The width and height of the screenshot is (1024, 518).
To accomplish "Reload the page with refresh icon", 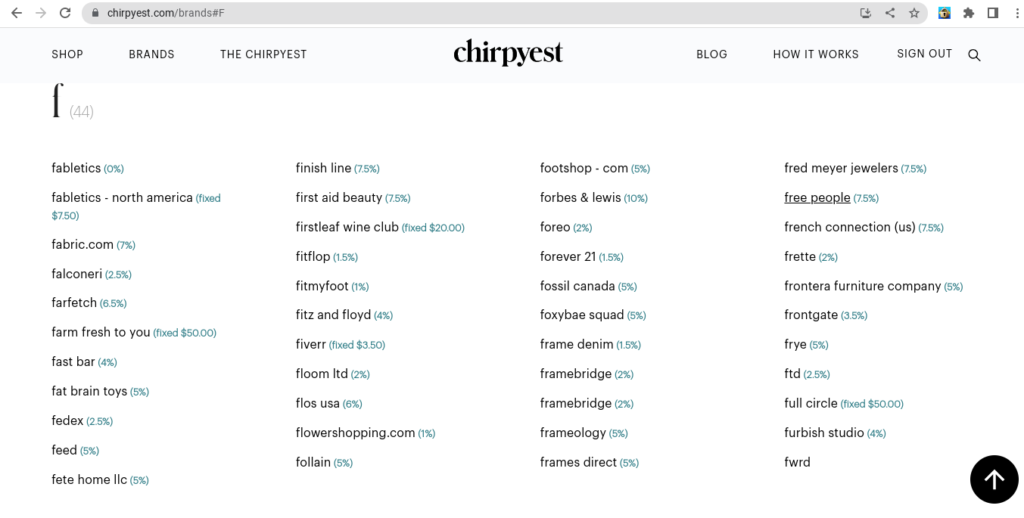I will [x=65, y=13].
